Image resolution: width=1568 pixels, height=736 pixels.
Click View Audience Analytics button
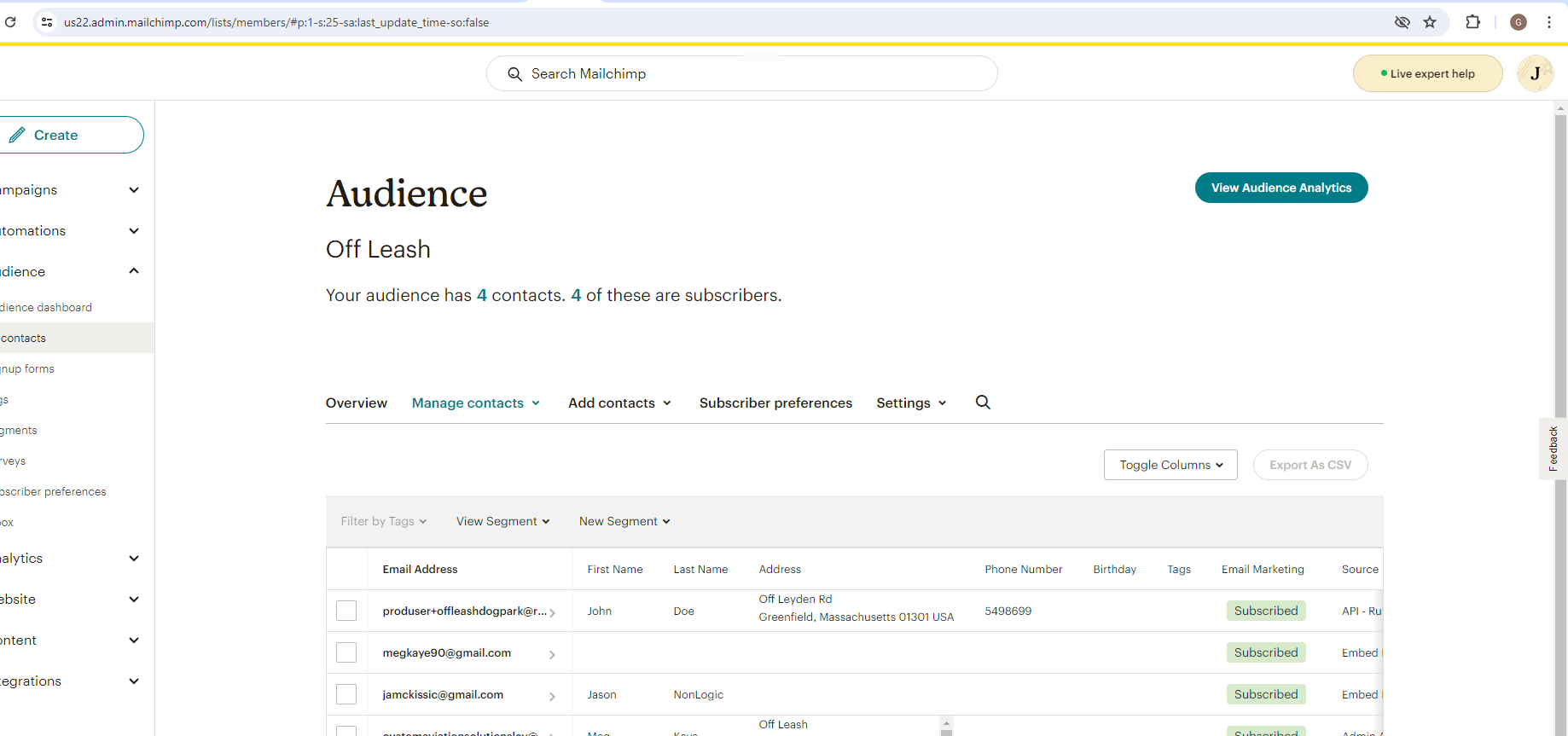(x=1281, y=188)
